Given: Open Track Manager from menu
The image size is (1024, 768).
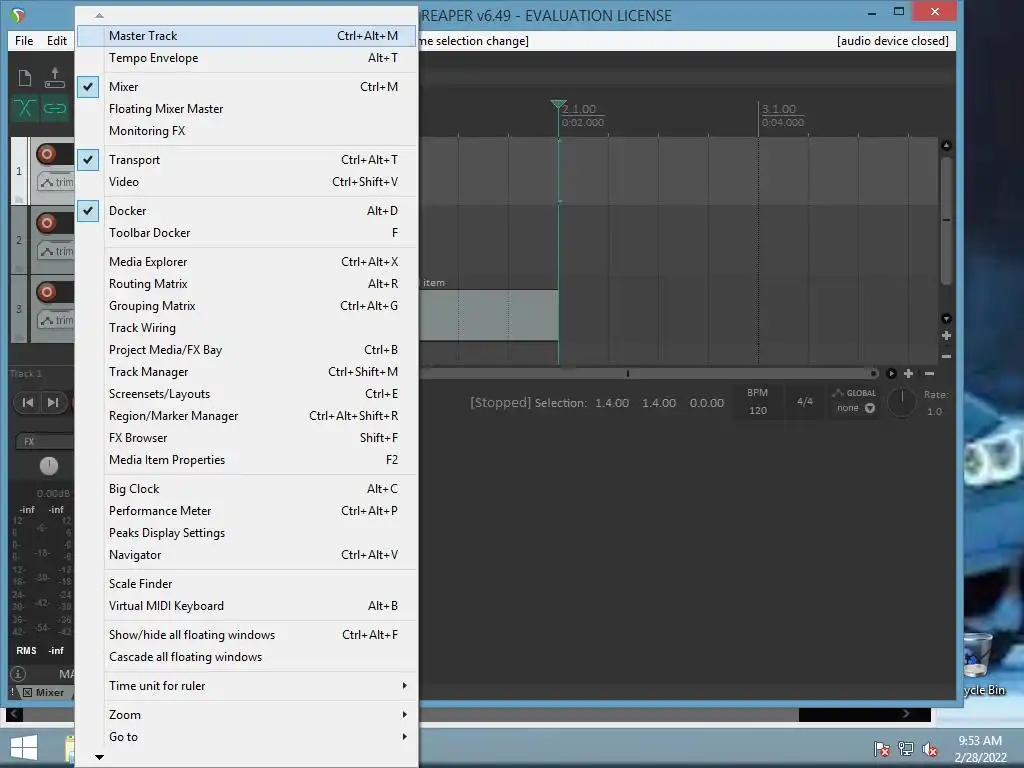Looking at the screenshot, I should [x=247, y=372].
